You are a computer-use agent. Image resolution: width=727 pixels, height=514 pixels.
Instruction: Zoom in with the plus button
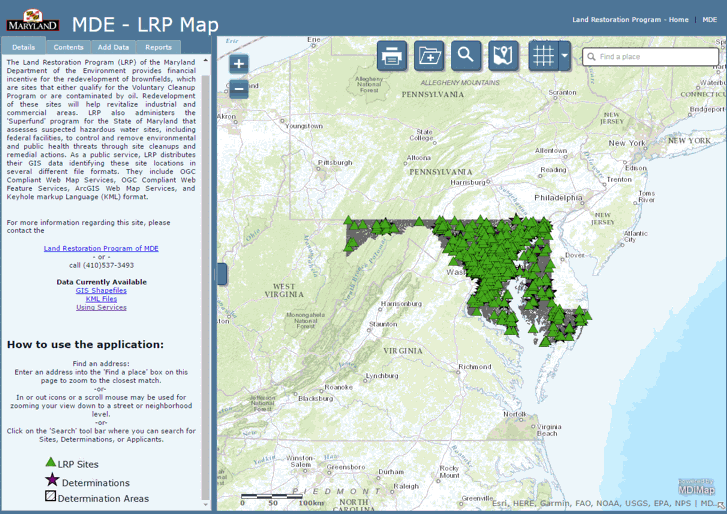[x=238, y=64]
